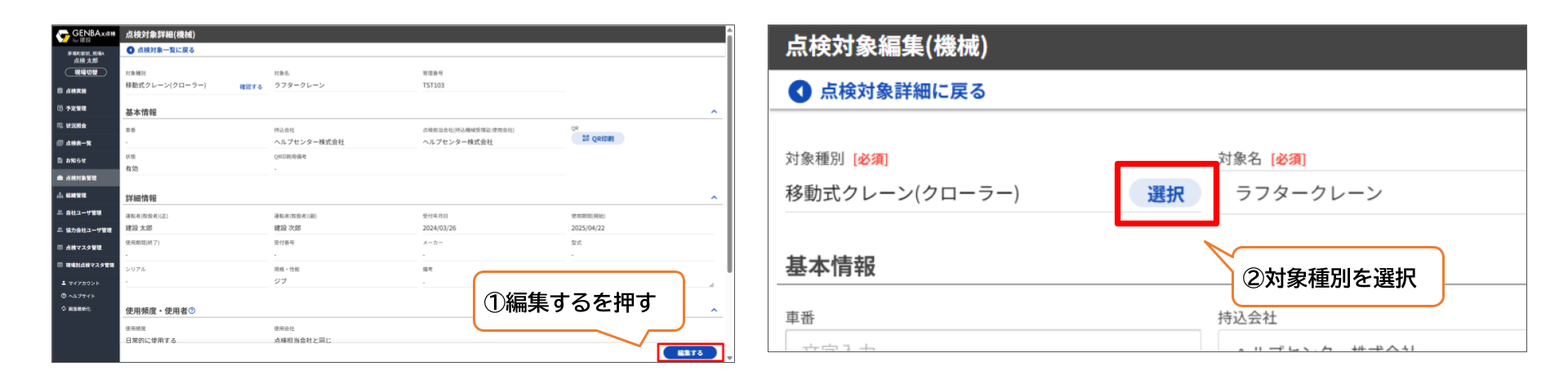The width and height of the screenshot is (1568, 380).
Task: Click the 有効 status value
Action: click(131, 168)
